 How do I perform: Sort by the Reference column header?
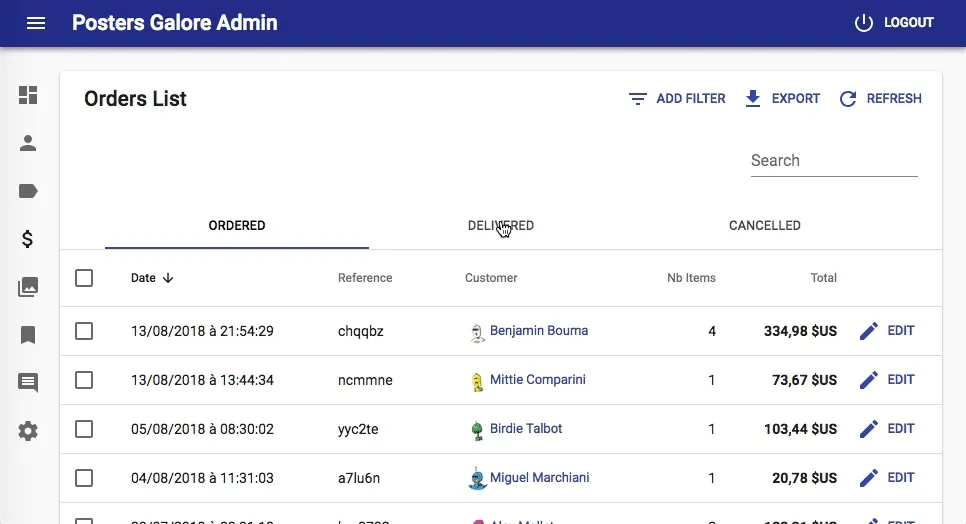tap(365, 278)
